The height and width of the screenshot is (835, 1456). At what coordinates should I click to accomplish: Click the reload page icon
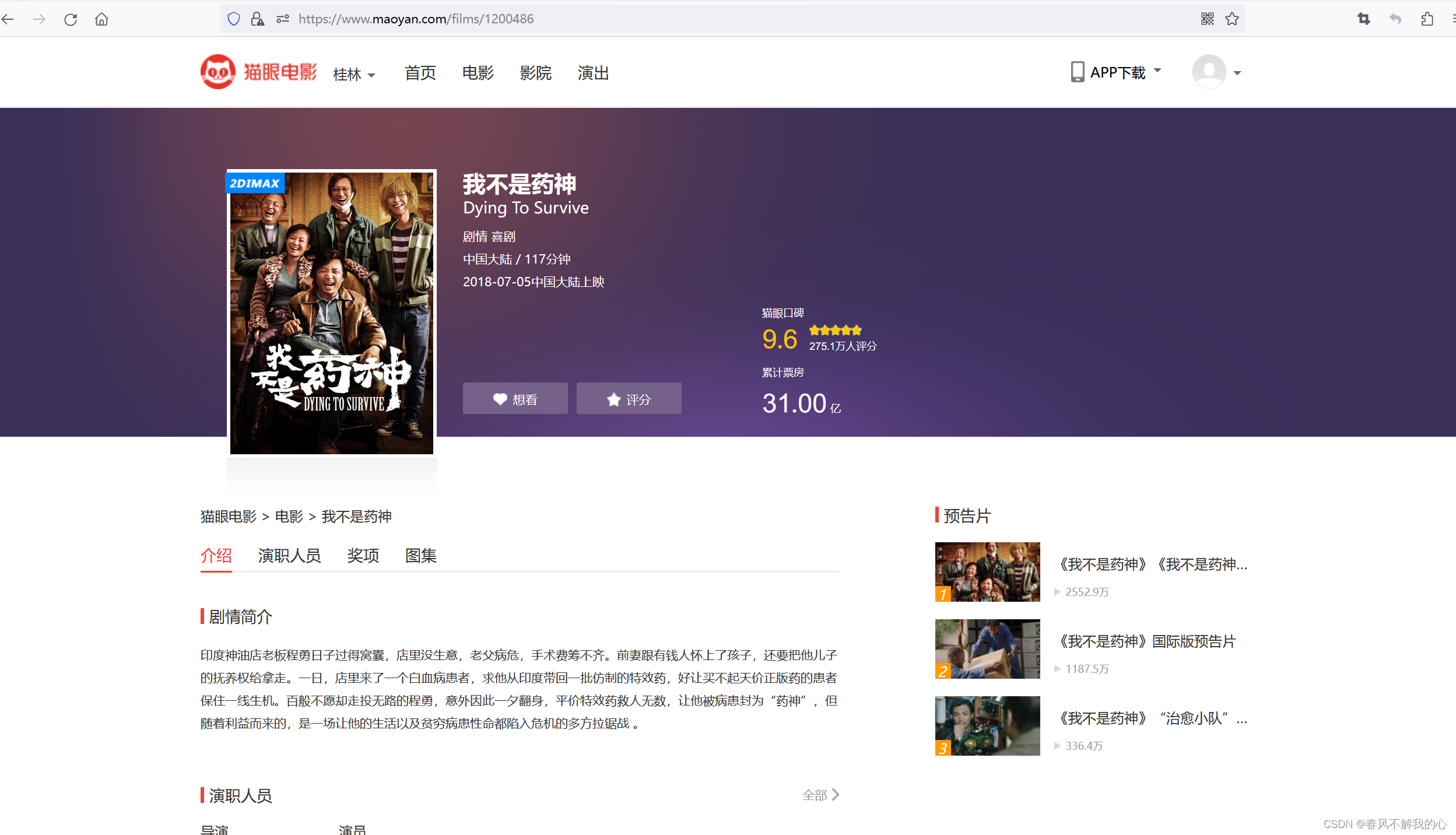(70, 19)
